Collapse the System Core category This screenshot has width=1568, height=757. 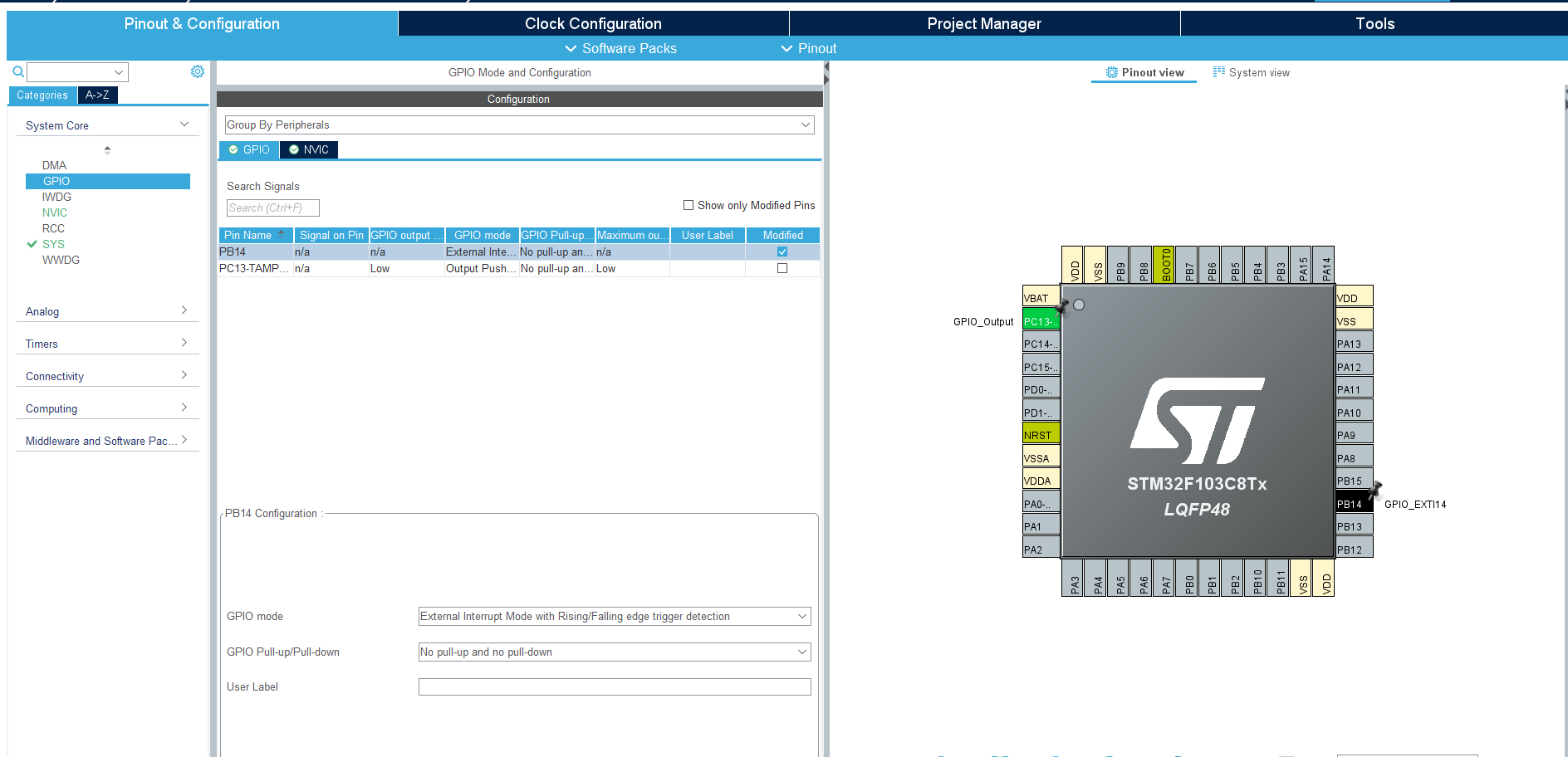(x=184, y=125)
